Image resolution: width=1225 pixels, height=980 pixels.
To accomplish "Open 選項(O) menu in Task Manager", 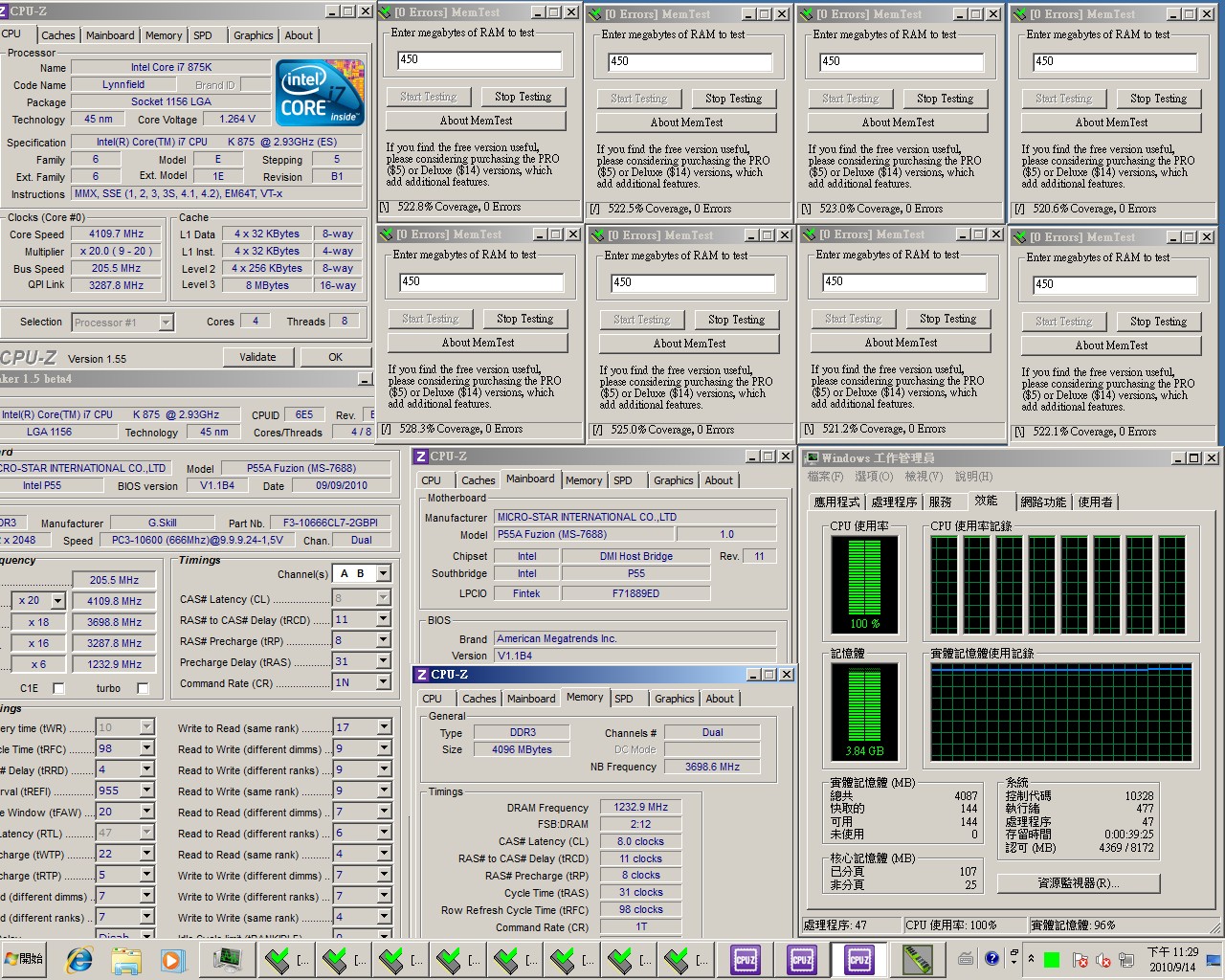I will (x=874, y=477).
